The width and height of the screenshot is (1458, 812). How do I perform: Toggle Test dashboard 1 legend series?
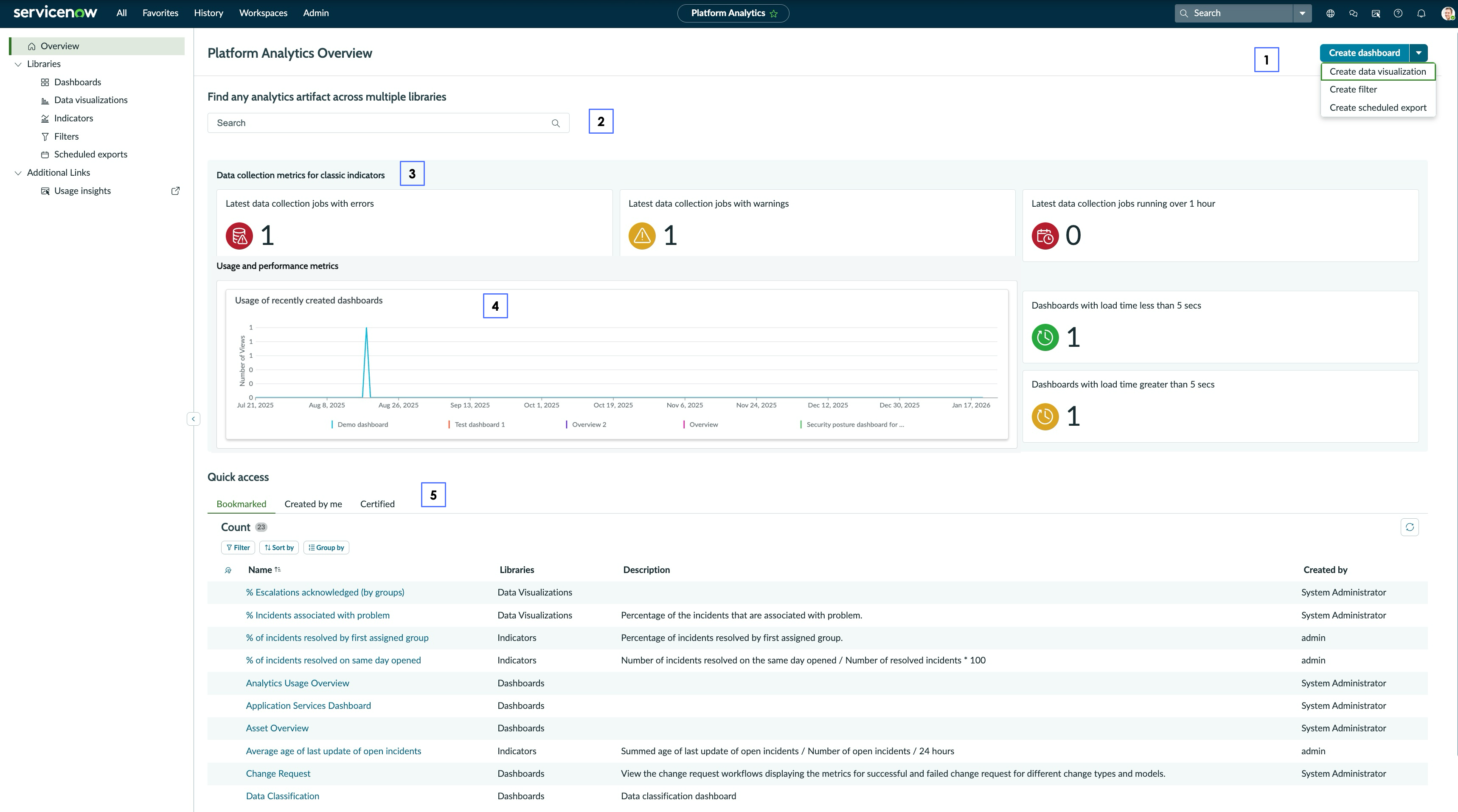tap(477, 424)
